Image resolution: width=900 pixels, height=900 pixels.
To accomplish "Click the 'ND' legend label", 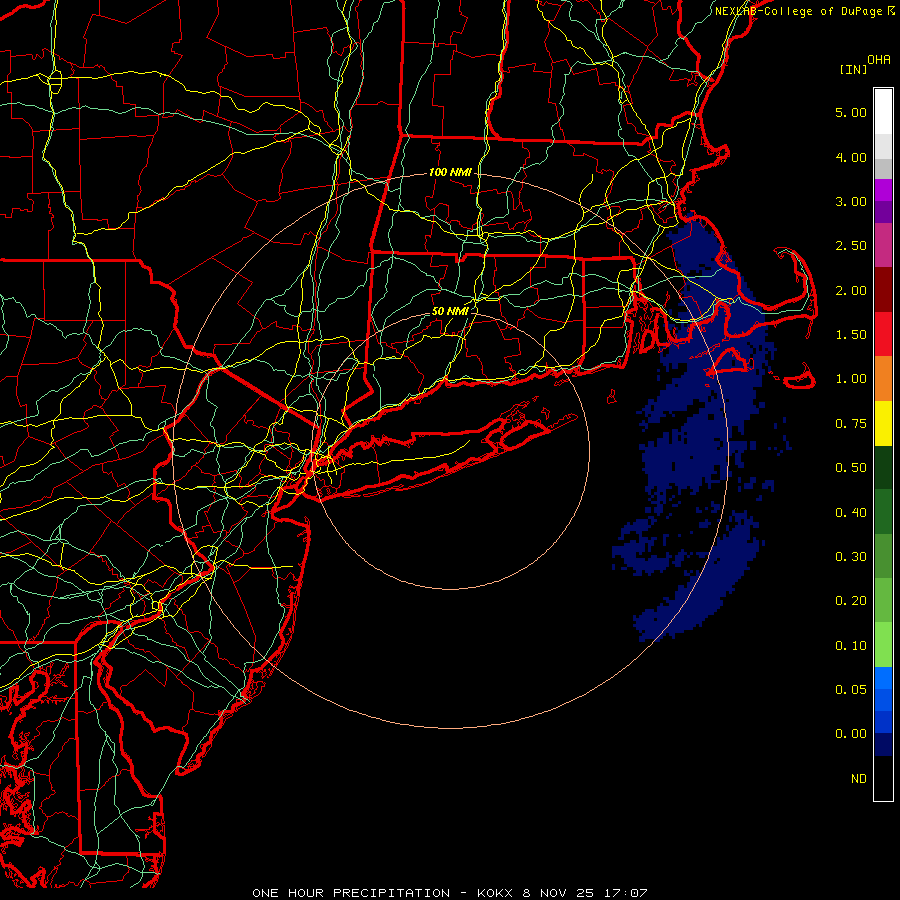I will [x=859, y=779].
